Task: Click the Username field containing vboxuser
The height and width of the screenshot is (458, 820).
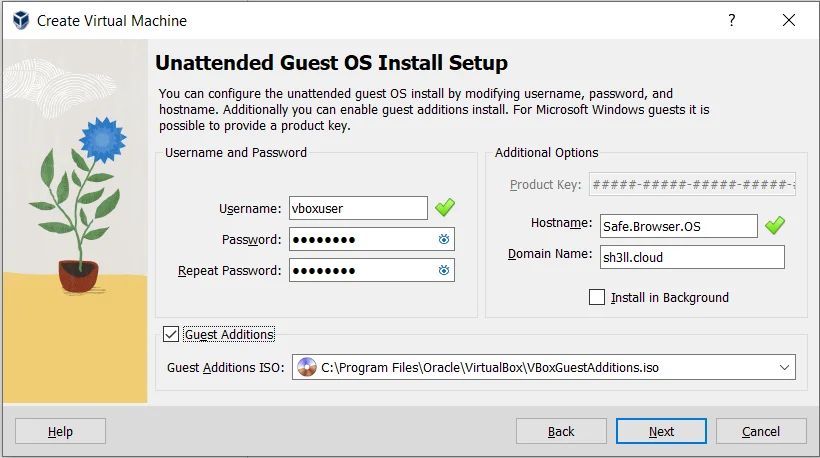Action: [358, 208]
